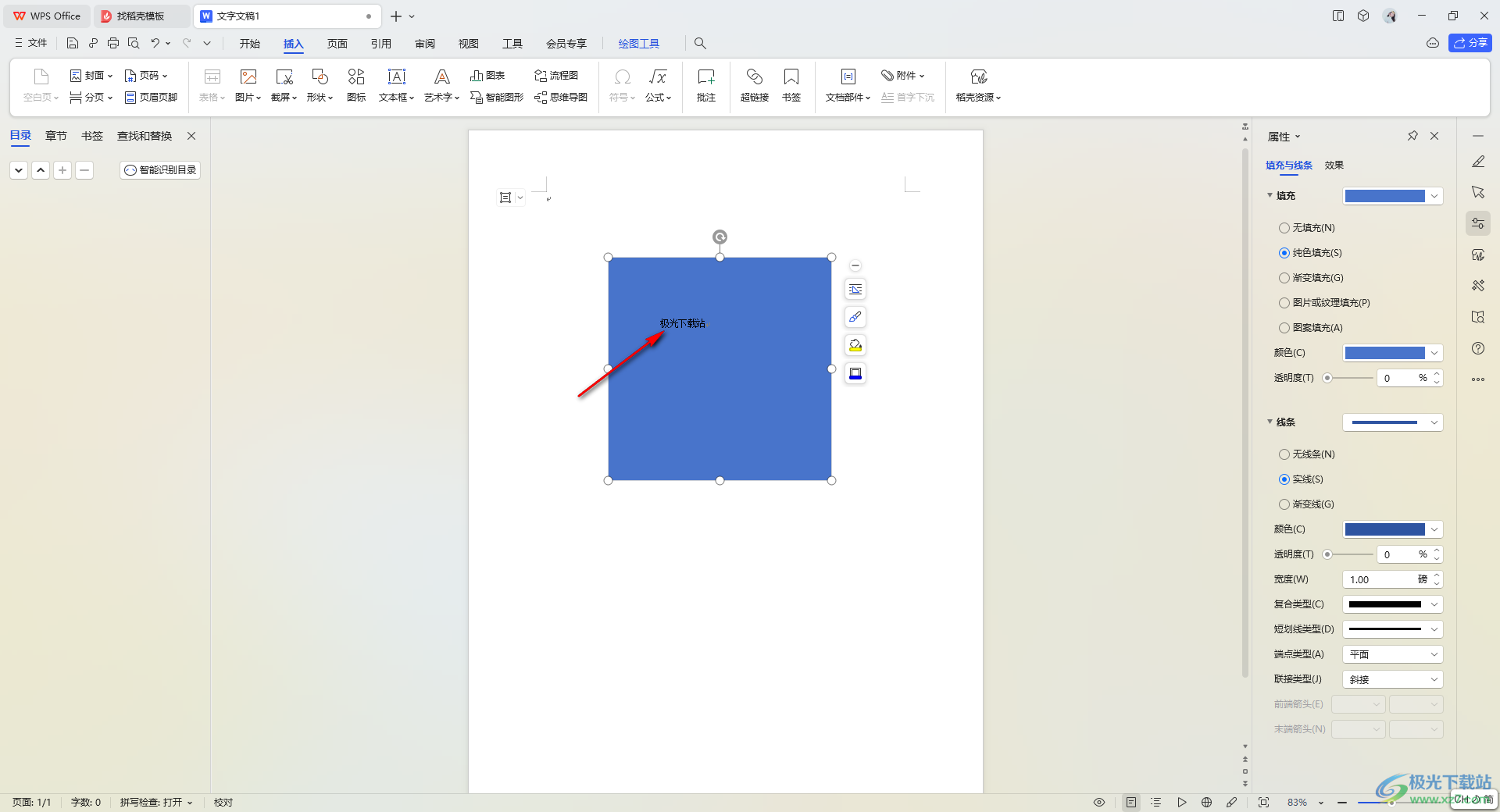Click the Proofread button in status bar
The height and width of the screenshot is (812, 1500).
click(x=223, y=803)
